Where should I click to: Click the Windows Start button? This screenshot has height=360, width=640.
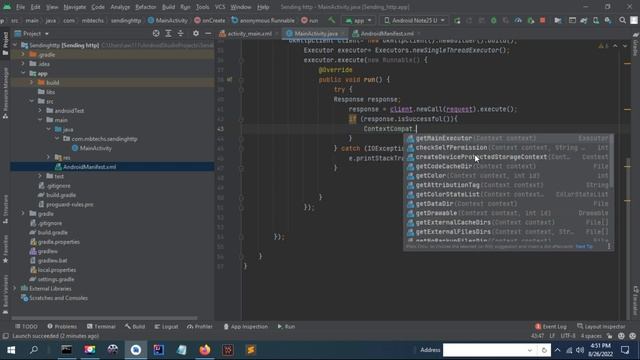click(11, 350)
